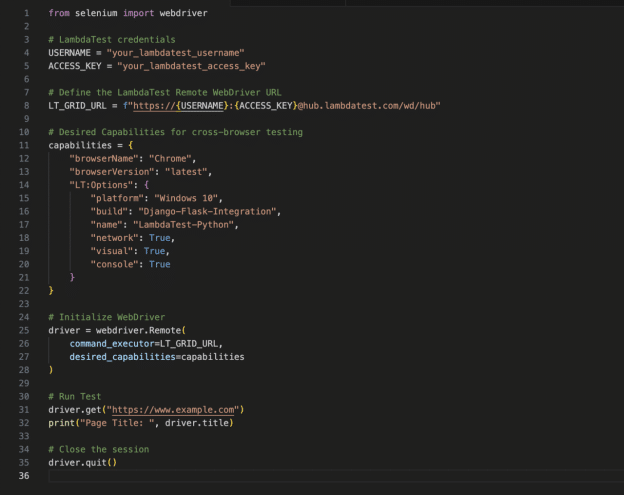
Task: Click the 'webdriver' import on line 1
Action: (183, 13)
